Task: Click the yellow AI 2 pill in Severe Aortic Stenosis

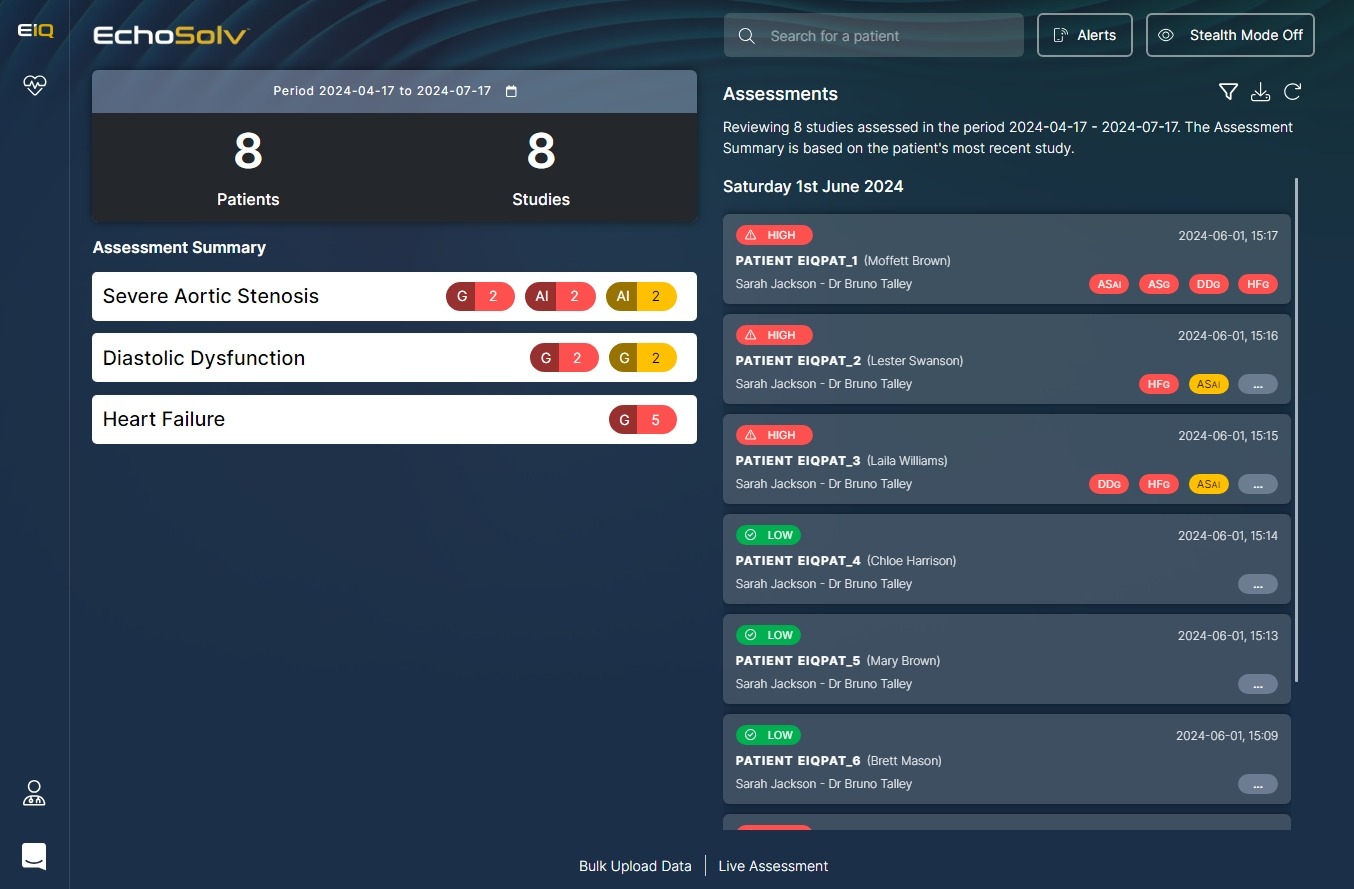Action: [x=641, y=296]
